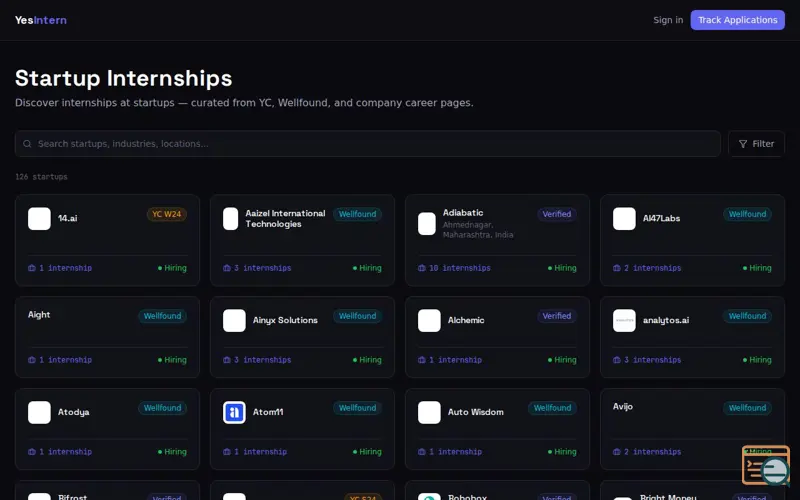
Task: Click Wellfound badge on Auto Wisdom card
Action: point(552,408)
